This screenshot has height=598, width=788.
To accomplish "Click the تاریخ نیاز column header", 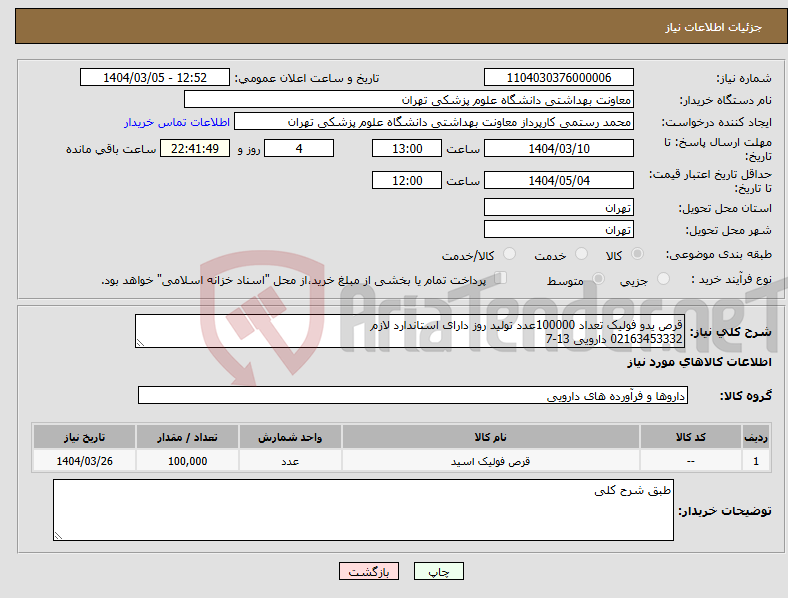I will click(84, 437).
